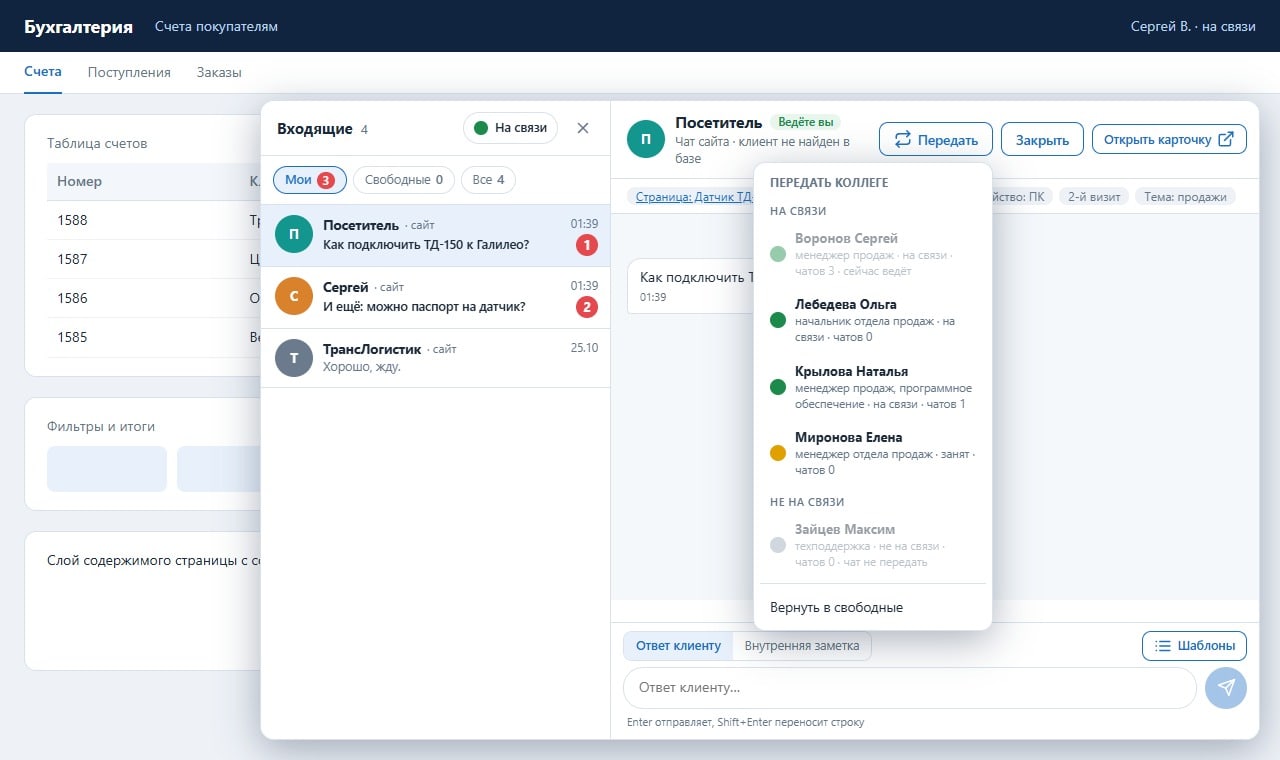This screenshot has width=1280, height=760.
Task: Switch to the Поступления tab
Action: click(x=129, y=72)
